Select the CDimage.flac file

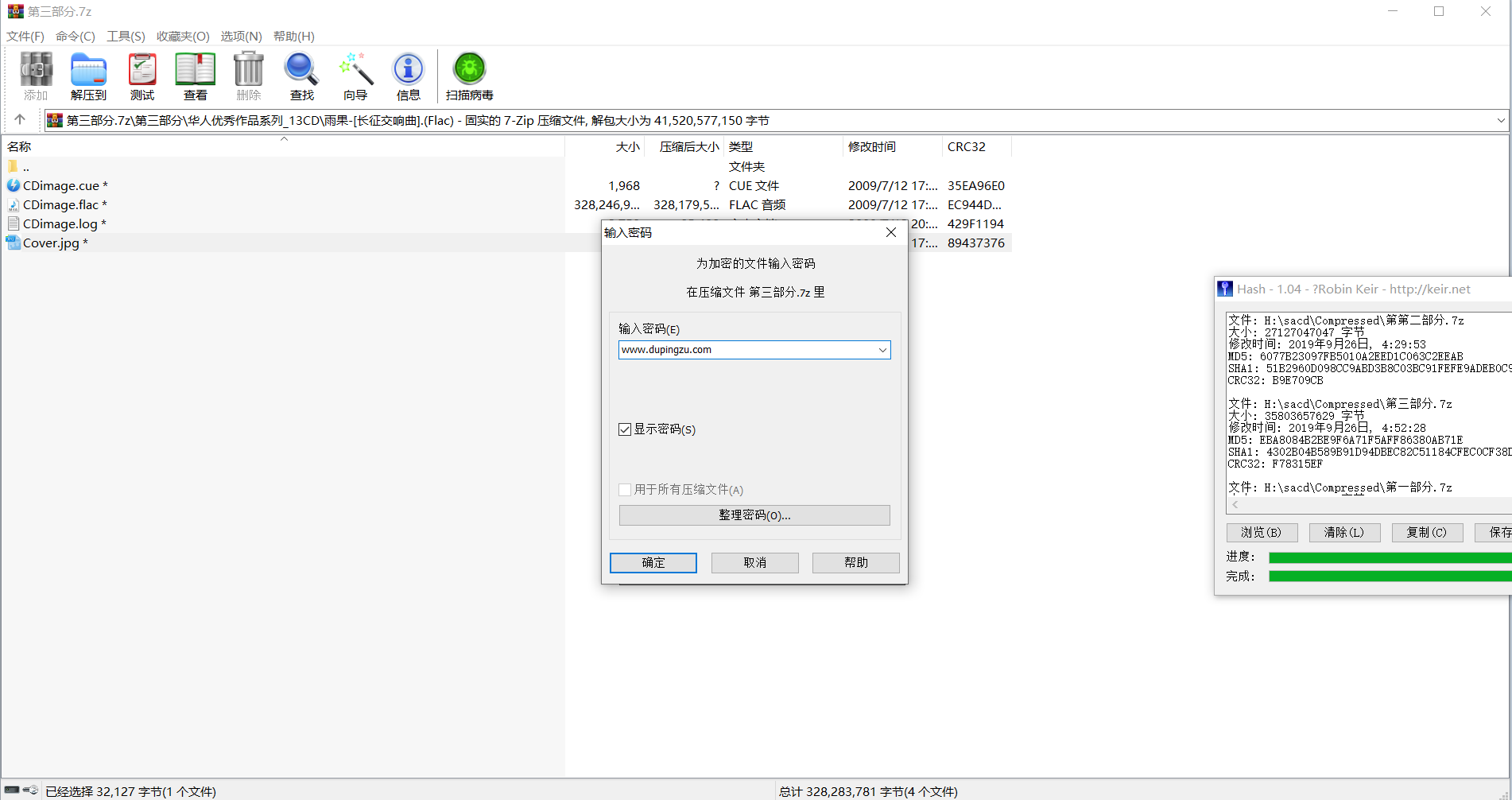60,205
